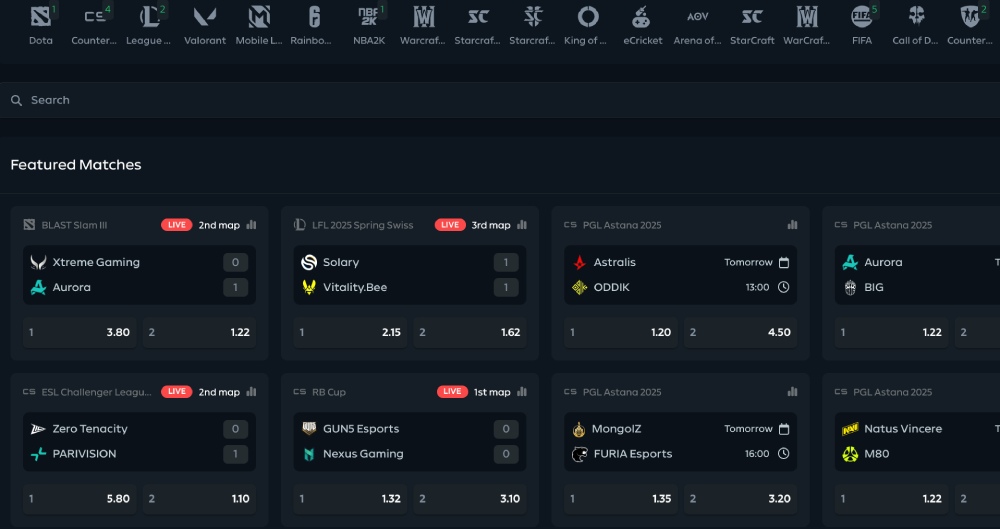
Task: Focus the Search input field
Action: (500, 100)
